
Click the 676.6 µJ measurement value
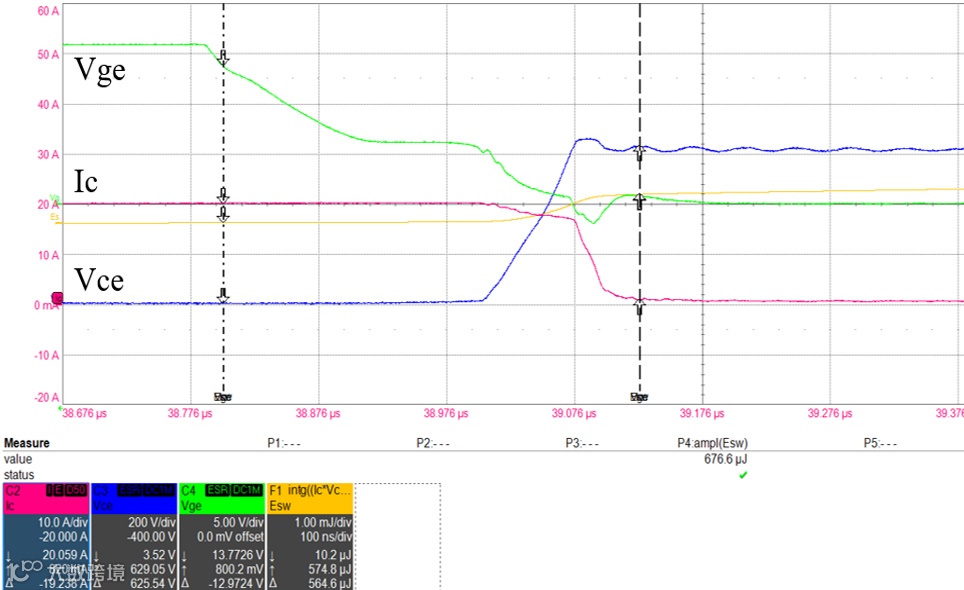(725, 458)
